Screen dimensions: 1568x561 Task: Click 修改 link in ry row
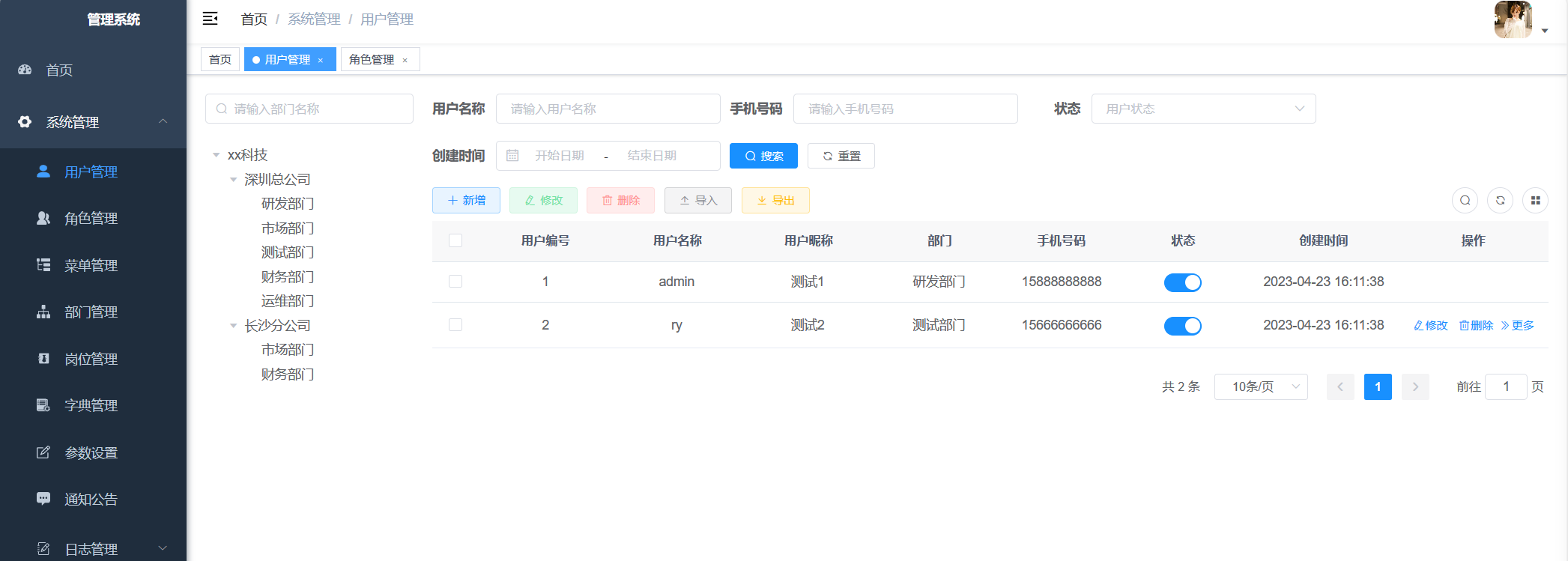(1430, 325)
